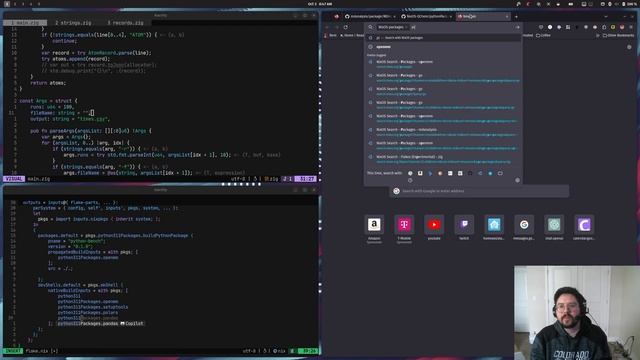Click the new tab page customize gear
The width and height of the screenshot is (640, 360).
click(x=629, y=47)
